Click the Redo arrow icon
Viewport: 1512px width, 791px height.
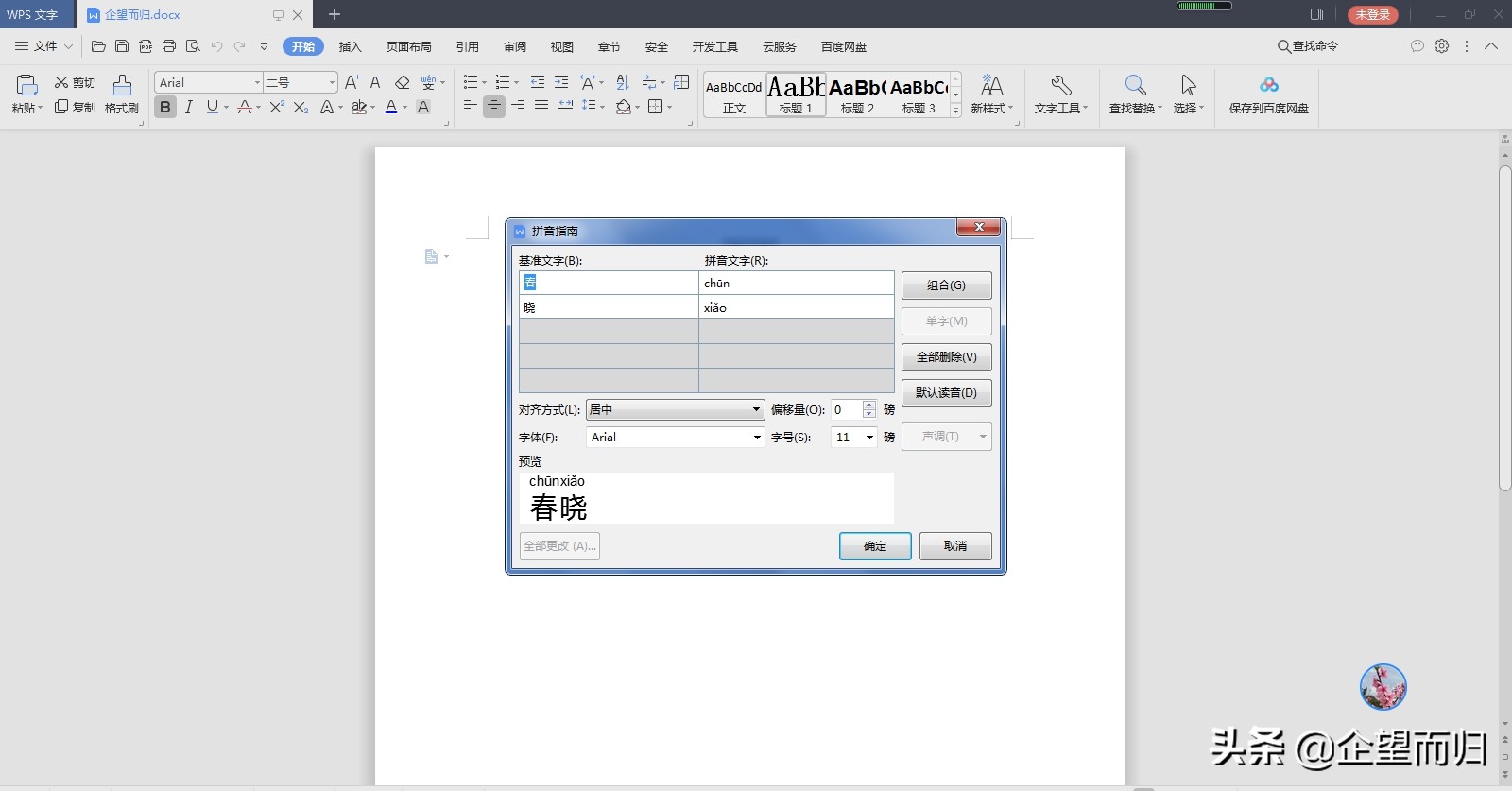[x=240, y=45]
